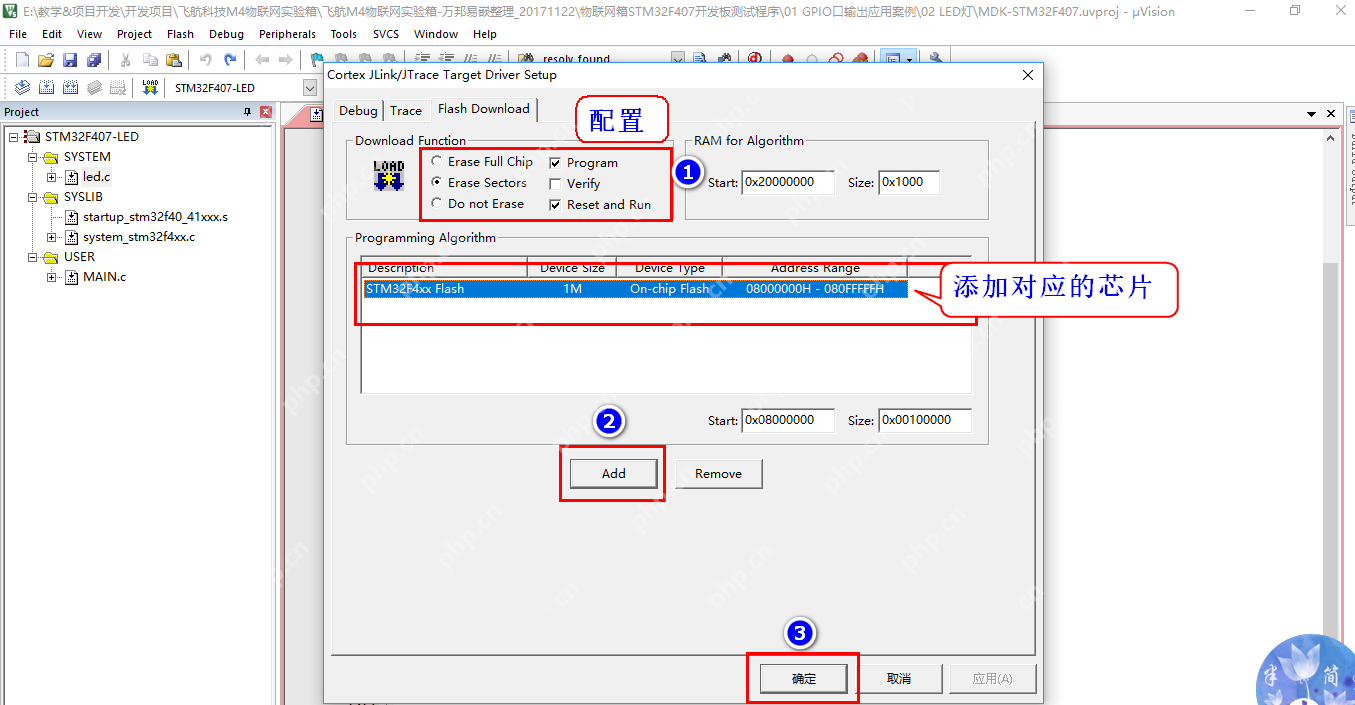Click the Save file toolbar icon
Screen dimensions: 1355x705
[x=70, y=60]
